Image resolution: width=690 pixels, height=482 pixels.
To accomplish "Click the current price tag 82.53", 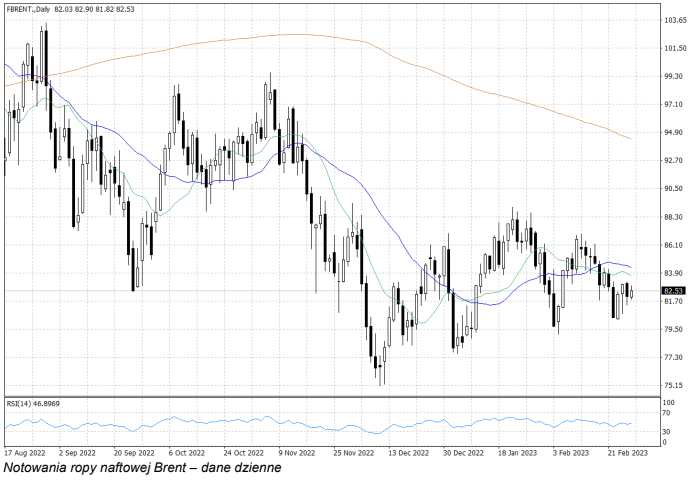I will [672, 291].
